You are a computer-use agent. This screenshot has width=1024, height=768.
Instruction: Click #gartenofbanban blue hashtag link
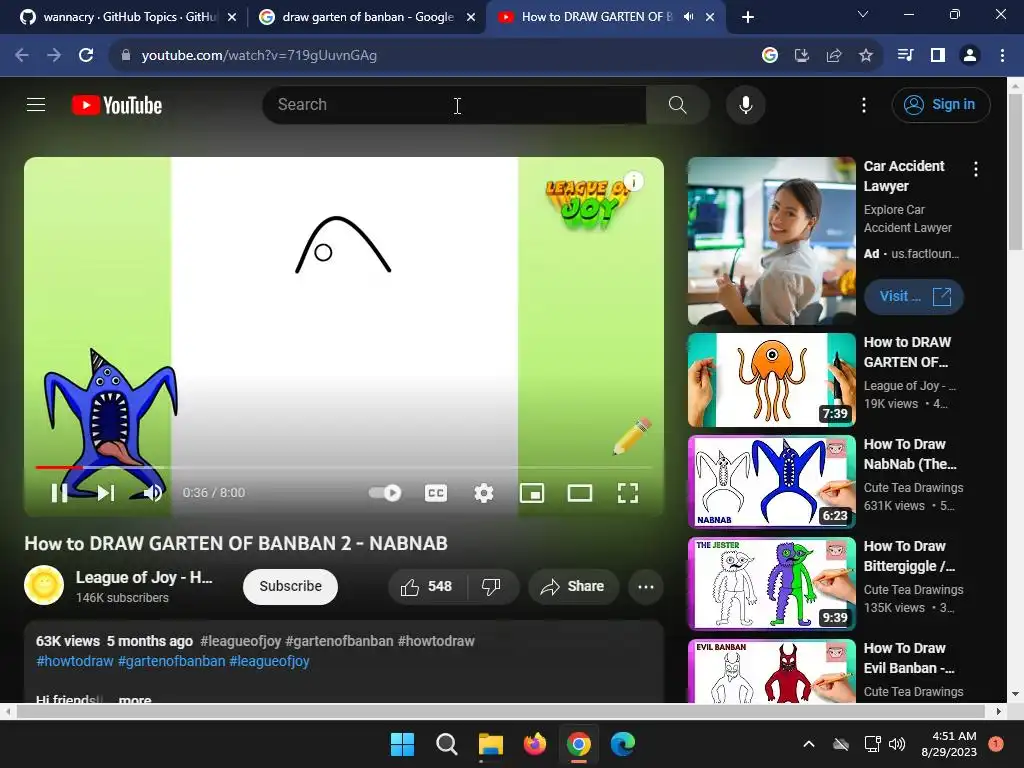click(x=171, y=661)
